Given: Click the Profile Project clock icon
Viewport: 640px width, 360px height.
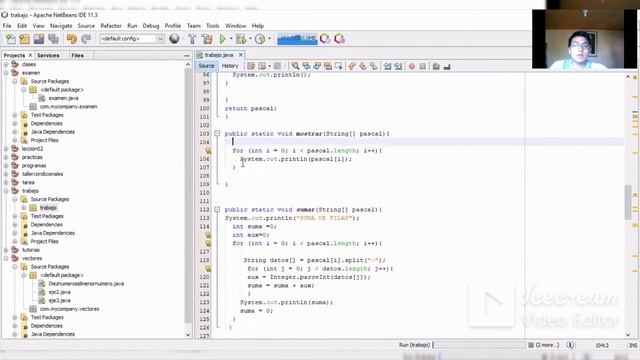Looking at the screenshot, I should click(x=260, y=39).
